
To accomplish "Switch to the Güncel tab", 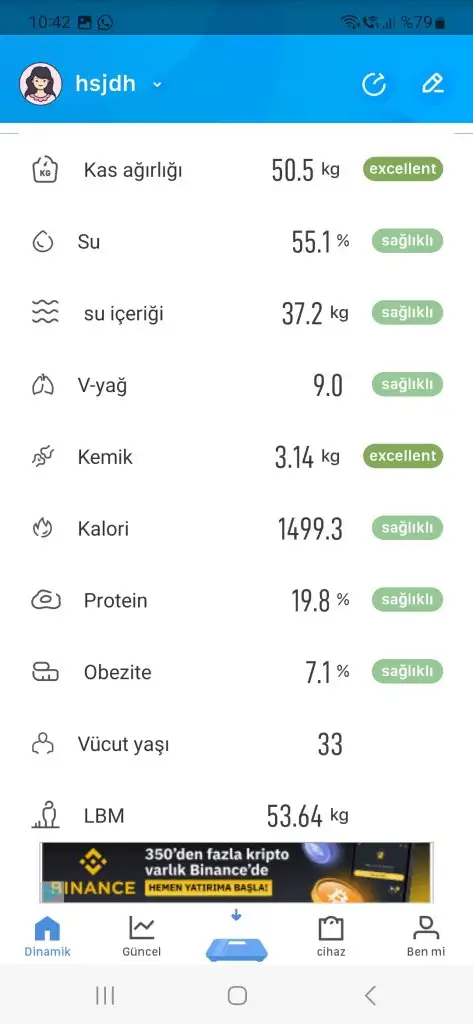I will click(x=142, y=936).
